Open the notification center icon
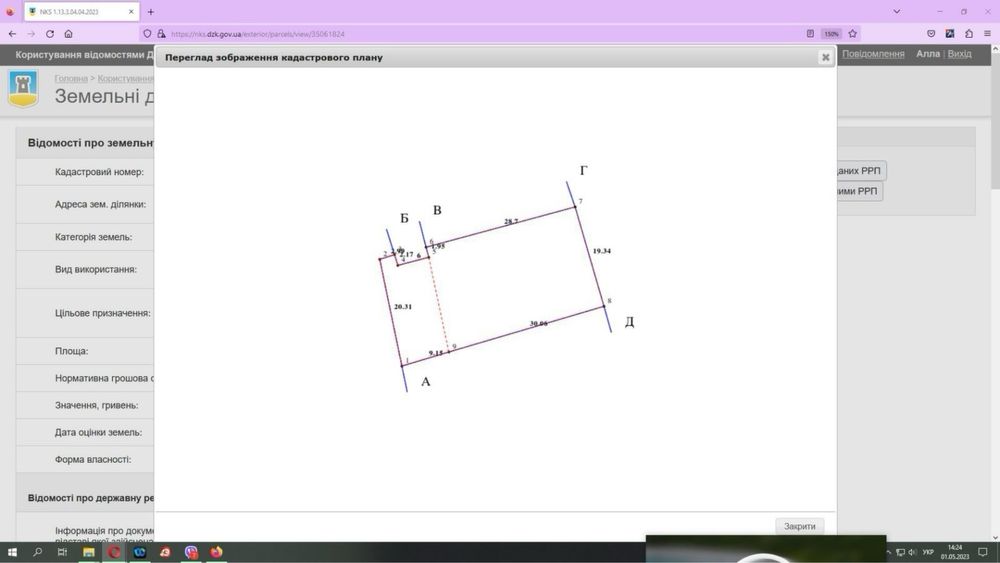 tap(983, 552)
